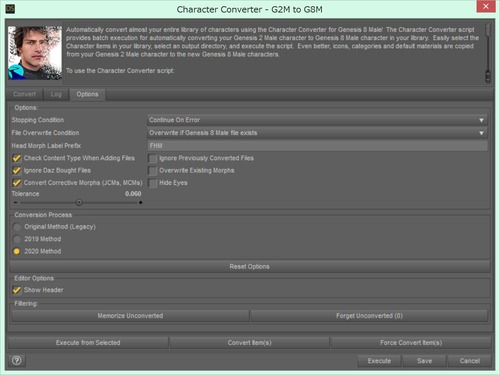The height and width of the screenshot is (375, 500).
Task: Select the Options tab
Action: click(87, 94)
